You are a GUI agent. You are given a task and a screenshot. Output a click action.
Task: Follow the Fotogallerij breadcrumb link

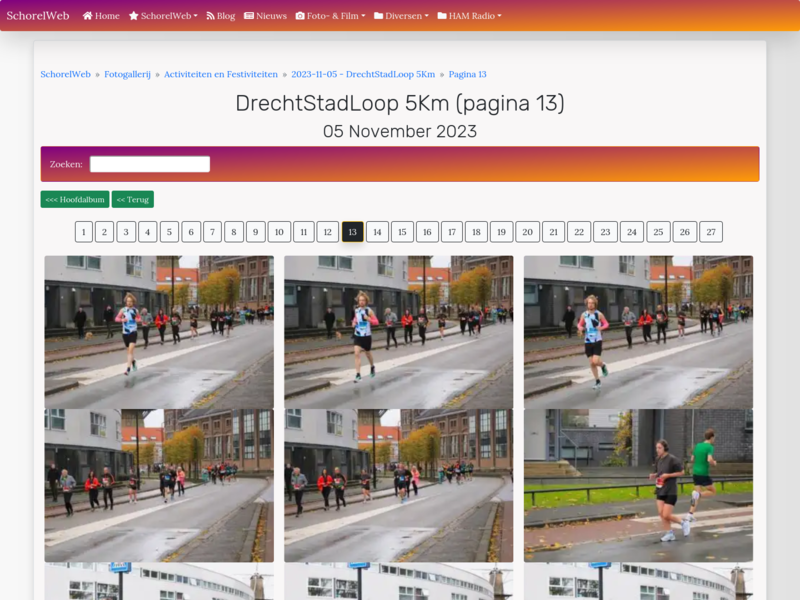point(128,74)
